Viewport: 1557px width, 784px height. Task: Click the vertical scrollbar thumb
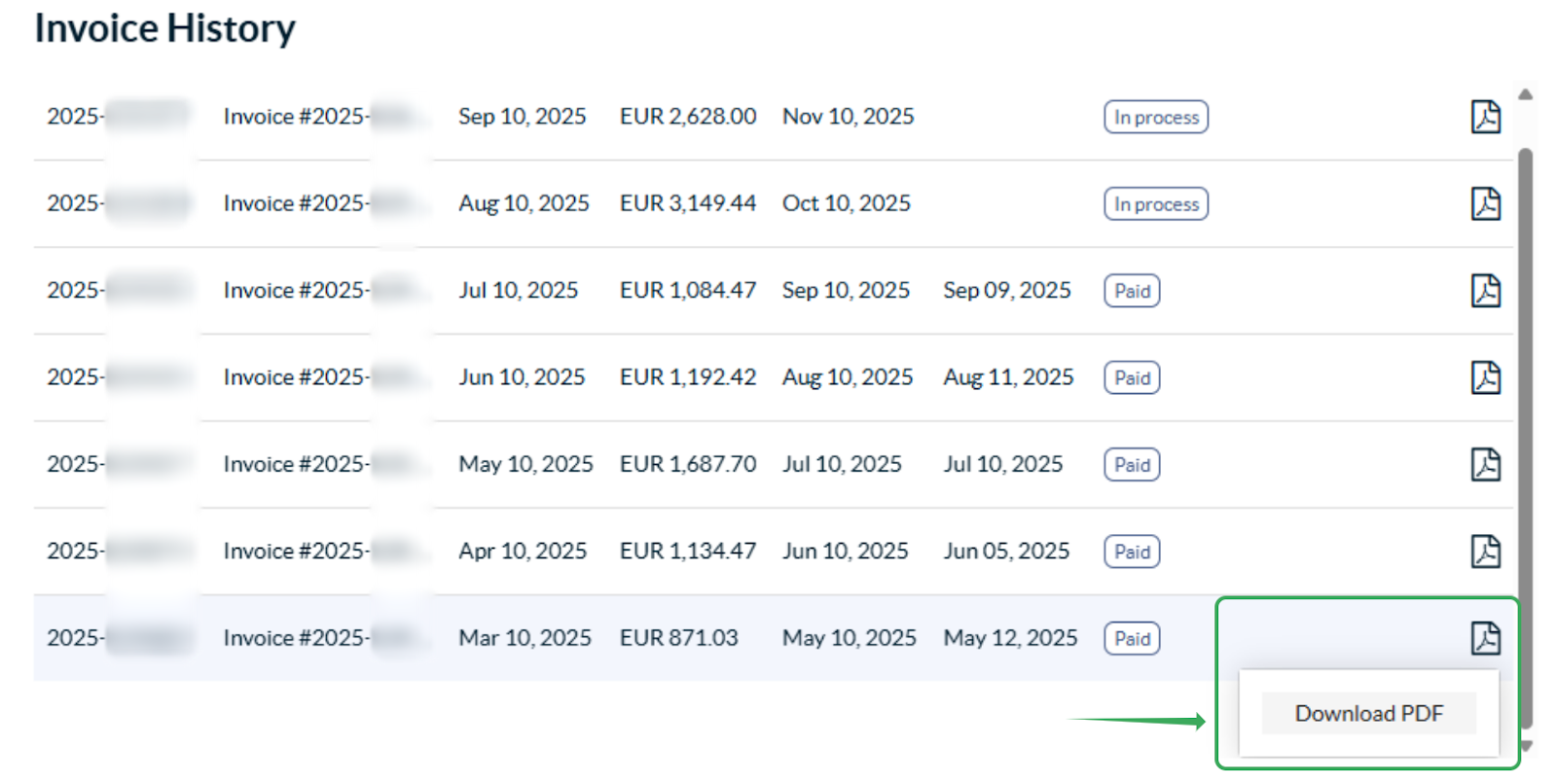click(x=1525, y=438)
